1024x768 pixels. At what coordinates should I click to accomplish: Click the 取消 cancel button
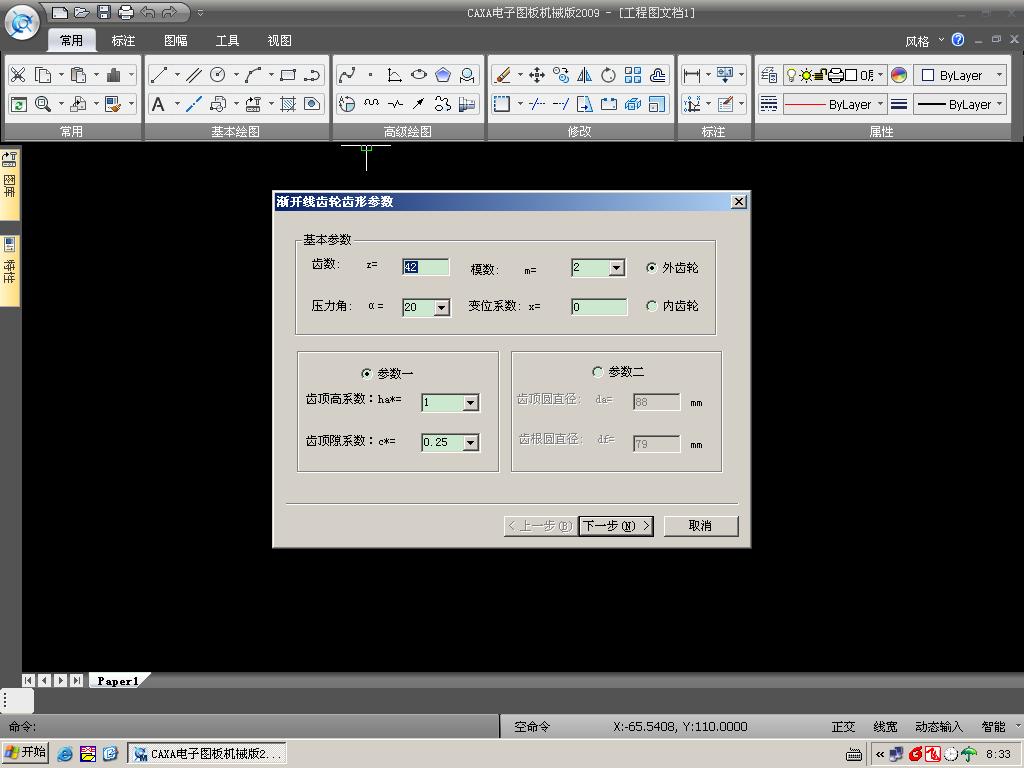pyautogui.click(x=701, y=526)
